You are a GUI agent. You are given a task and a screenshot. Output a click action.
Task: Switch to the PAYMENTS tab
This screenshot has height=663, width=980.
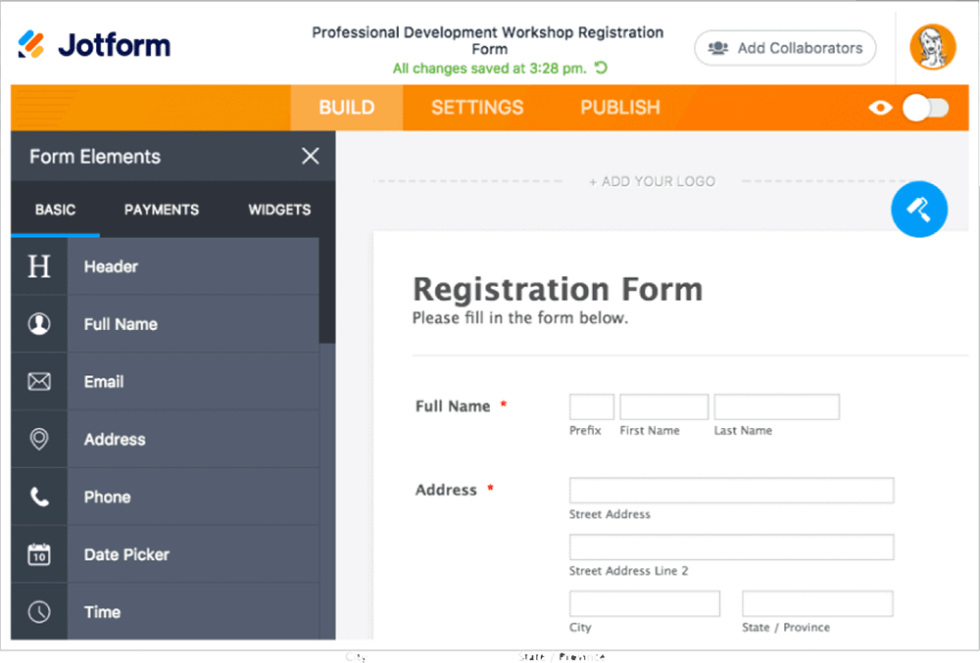click(x=161, y=210)
